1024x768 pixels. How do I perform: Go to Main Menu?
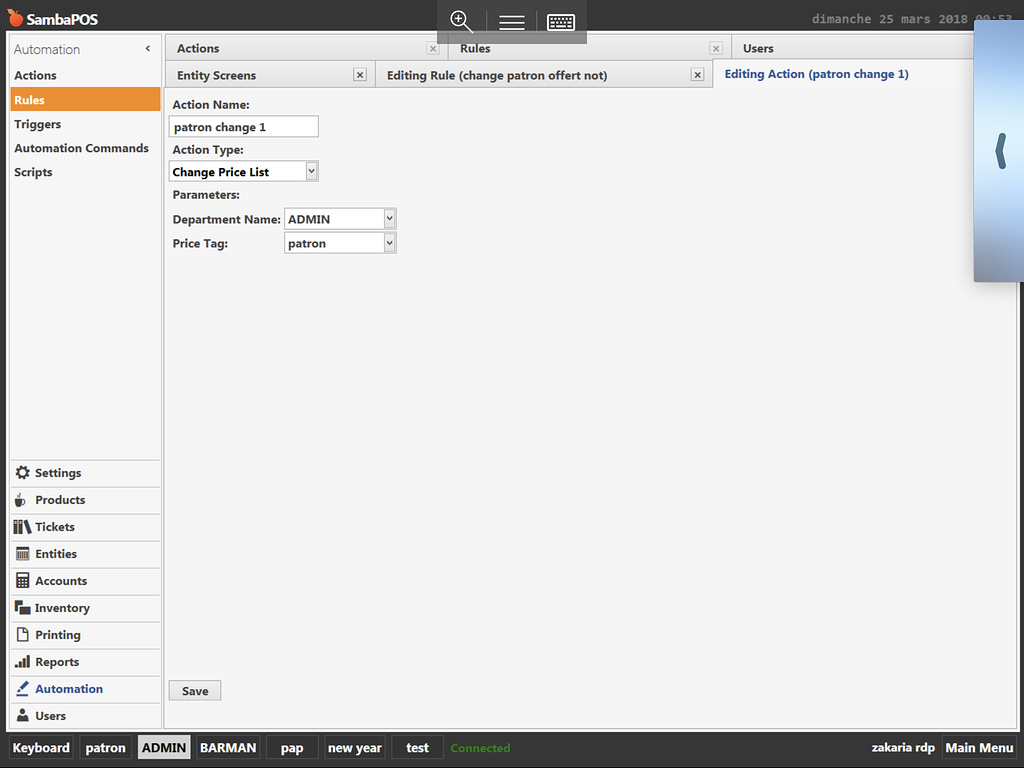pos(979,747)
